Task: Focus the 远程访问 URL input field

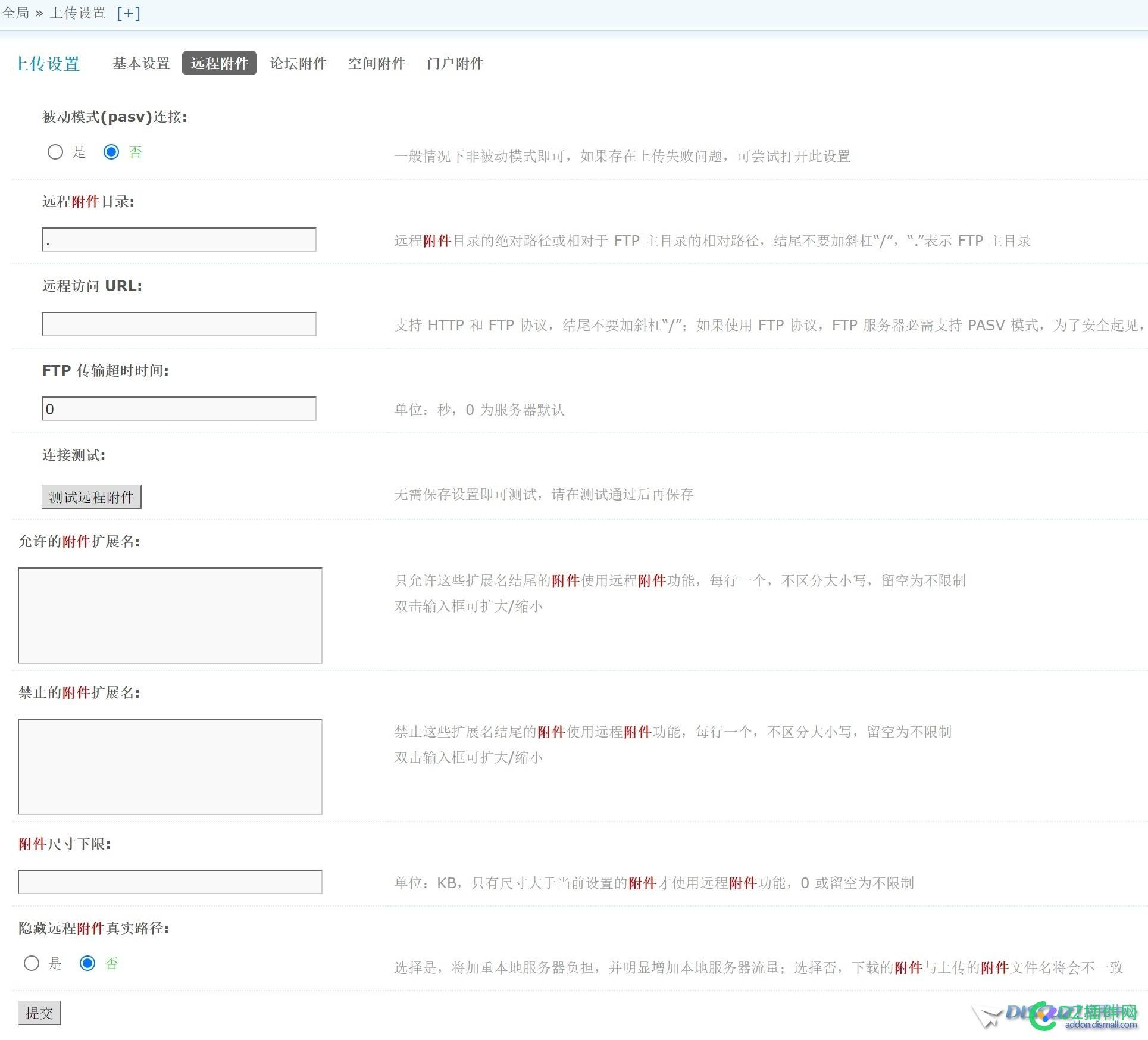Action: coord(179,324)
